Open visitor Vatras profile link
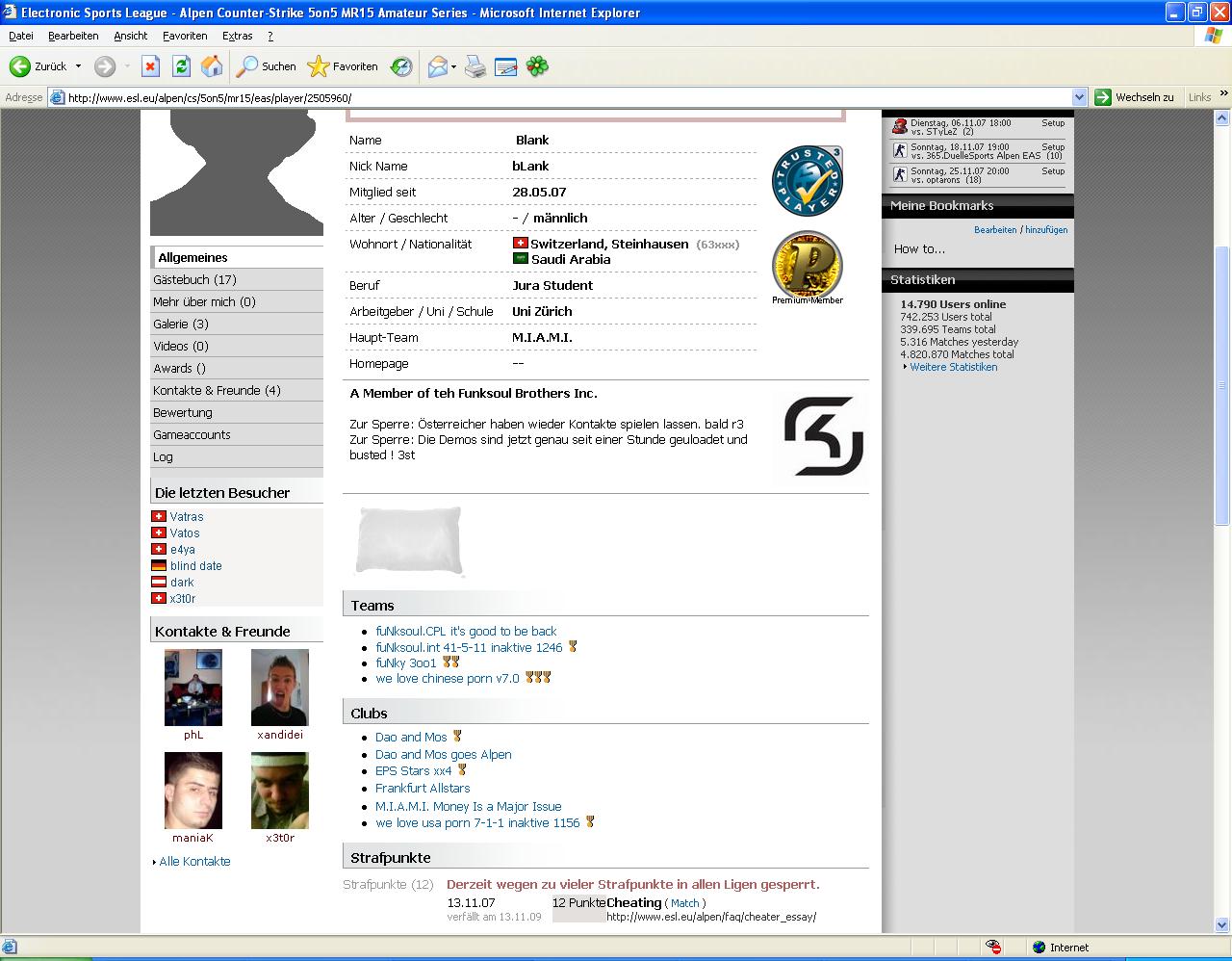This screenshot has height=961, width=1232. pos(187,517)
